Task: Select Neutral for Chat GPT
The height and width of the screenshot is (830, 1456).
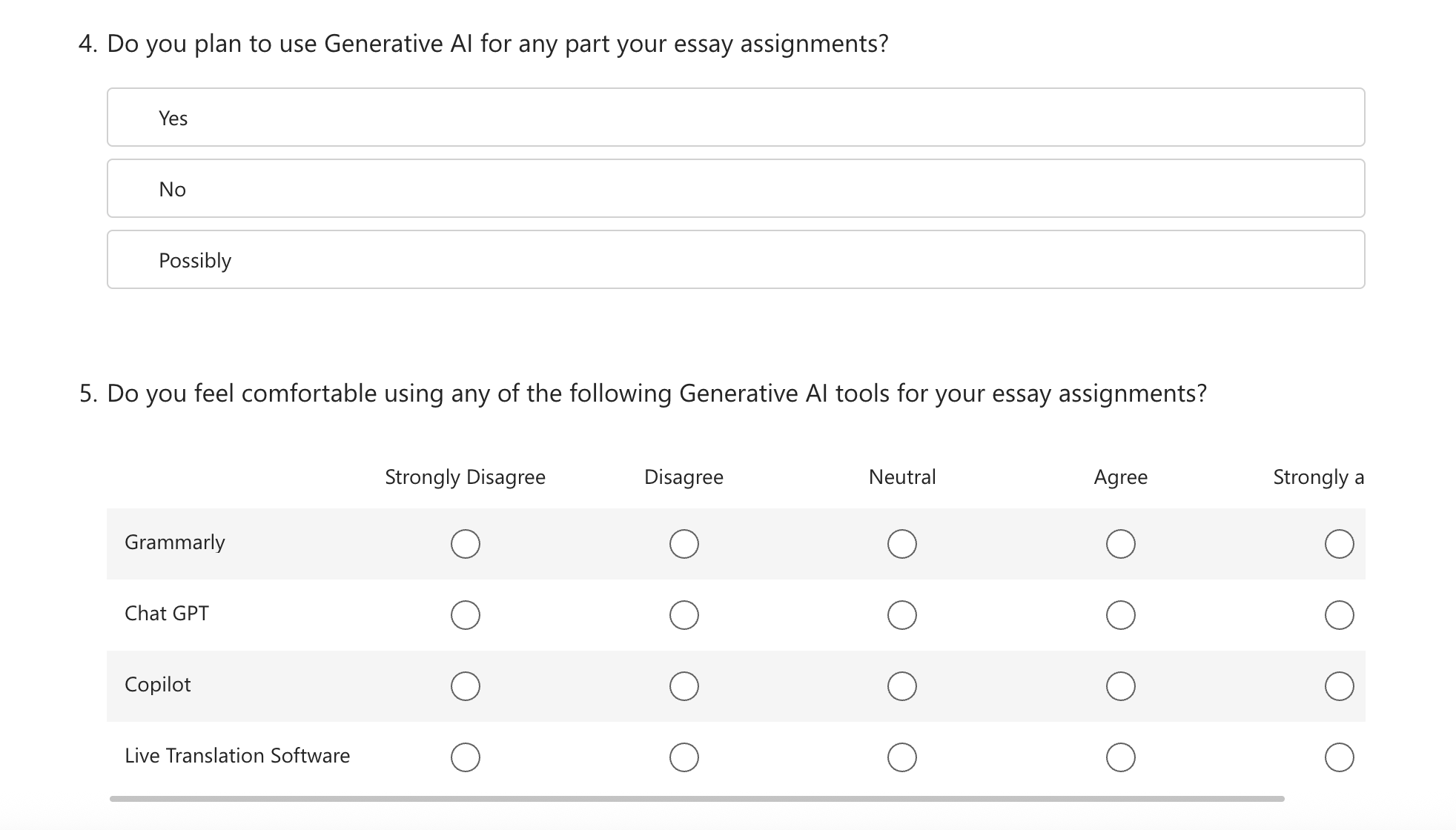Action: (x=901, y=614)
